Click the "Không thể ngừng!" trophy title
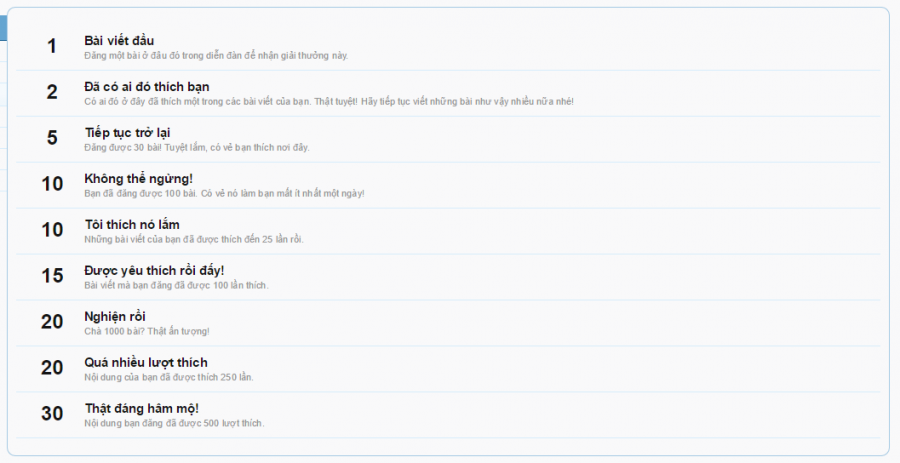Viewport: 900px width, 463px height. [x=138, y=179]
